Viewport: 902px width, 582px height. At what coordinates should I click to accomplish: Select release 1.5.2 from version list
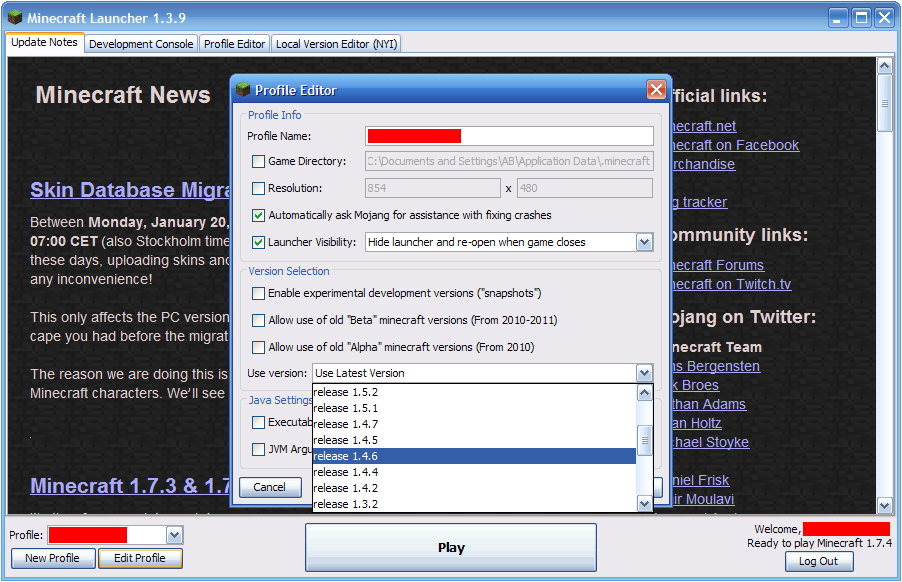pyautogui.click(x=475, y=392)
